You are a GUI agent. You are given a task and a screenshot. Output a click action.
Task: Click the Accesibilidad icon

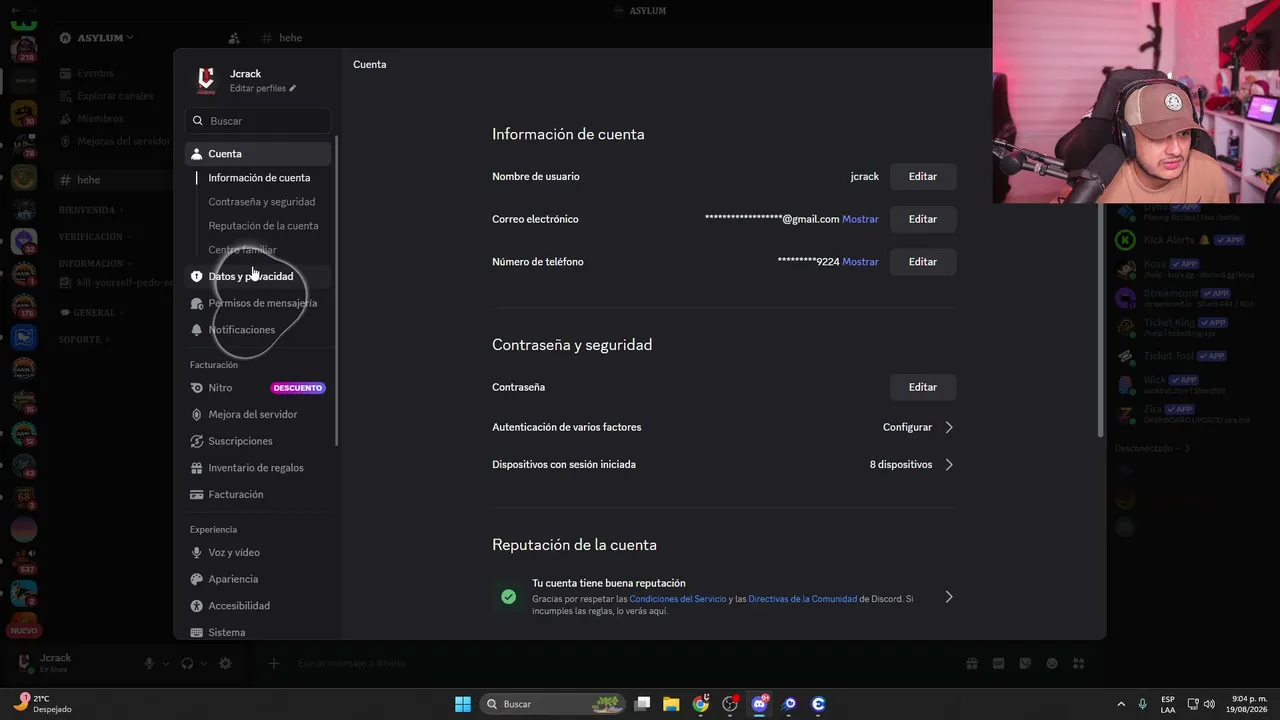pyautogui.click(x=197, y=606)
